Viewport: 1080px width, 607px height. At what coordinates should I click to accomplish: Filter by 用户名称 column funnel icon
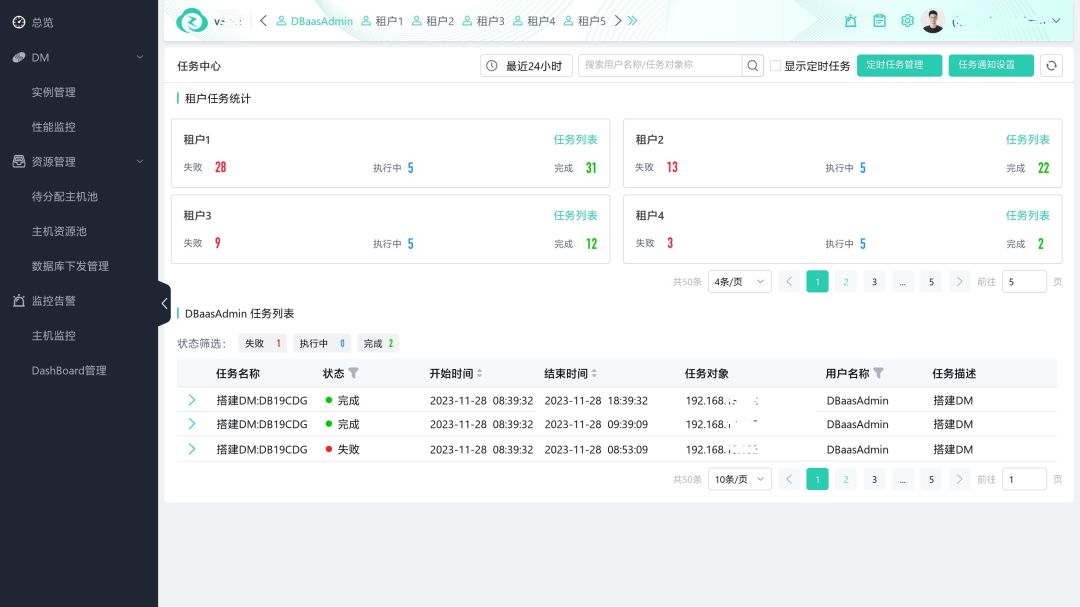click(x=878, y=373)
